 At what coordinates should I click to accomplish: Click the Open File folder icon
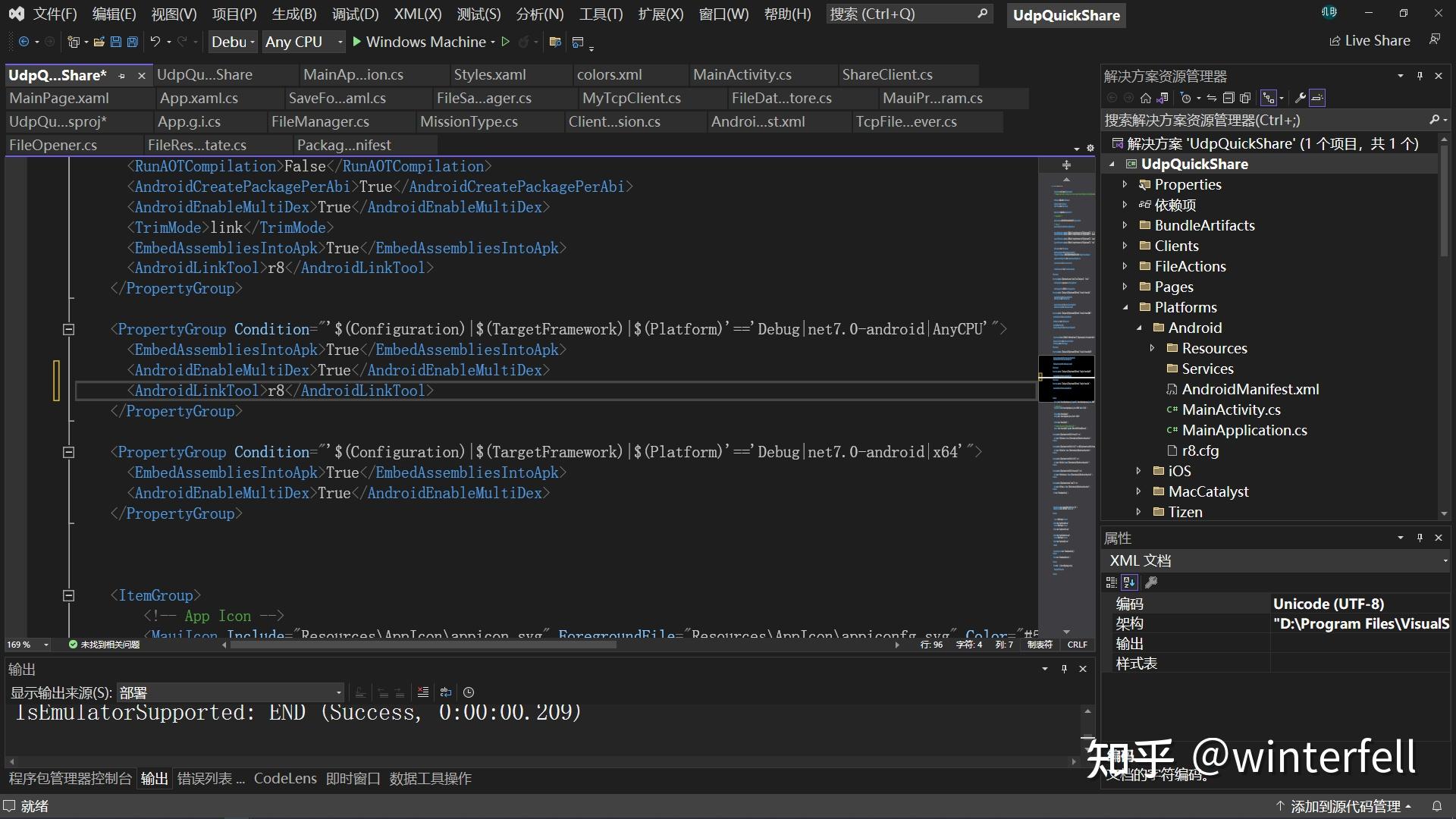click(x=99, y=42)
